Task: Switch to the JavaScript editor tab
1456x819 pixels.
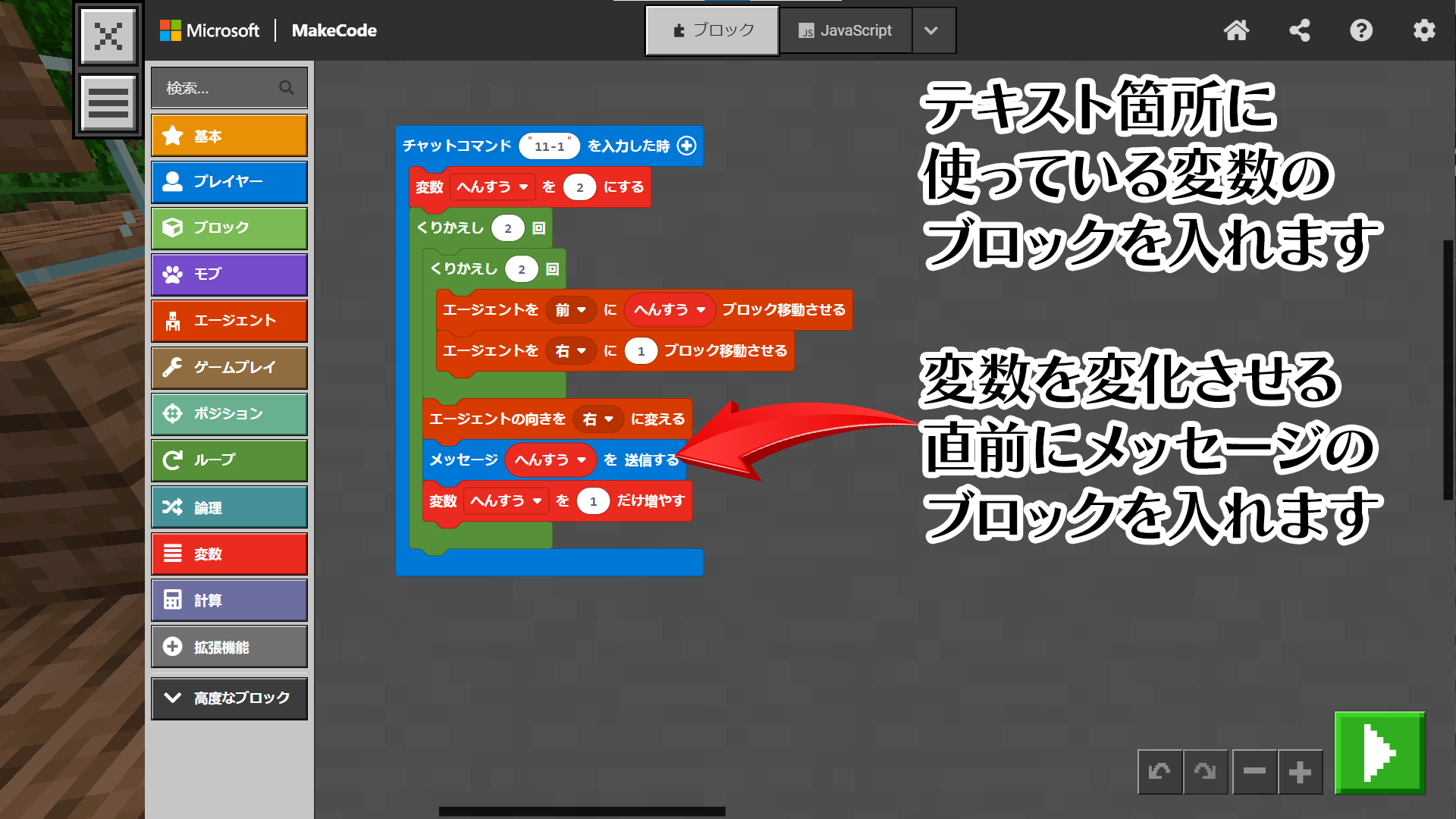Action: pos(845,30)
